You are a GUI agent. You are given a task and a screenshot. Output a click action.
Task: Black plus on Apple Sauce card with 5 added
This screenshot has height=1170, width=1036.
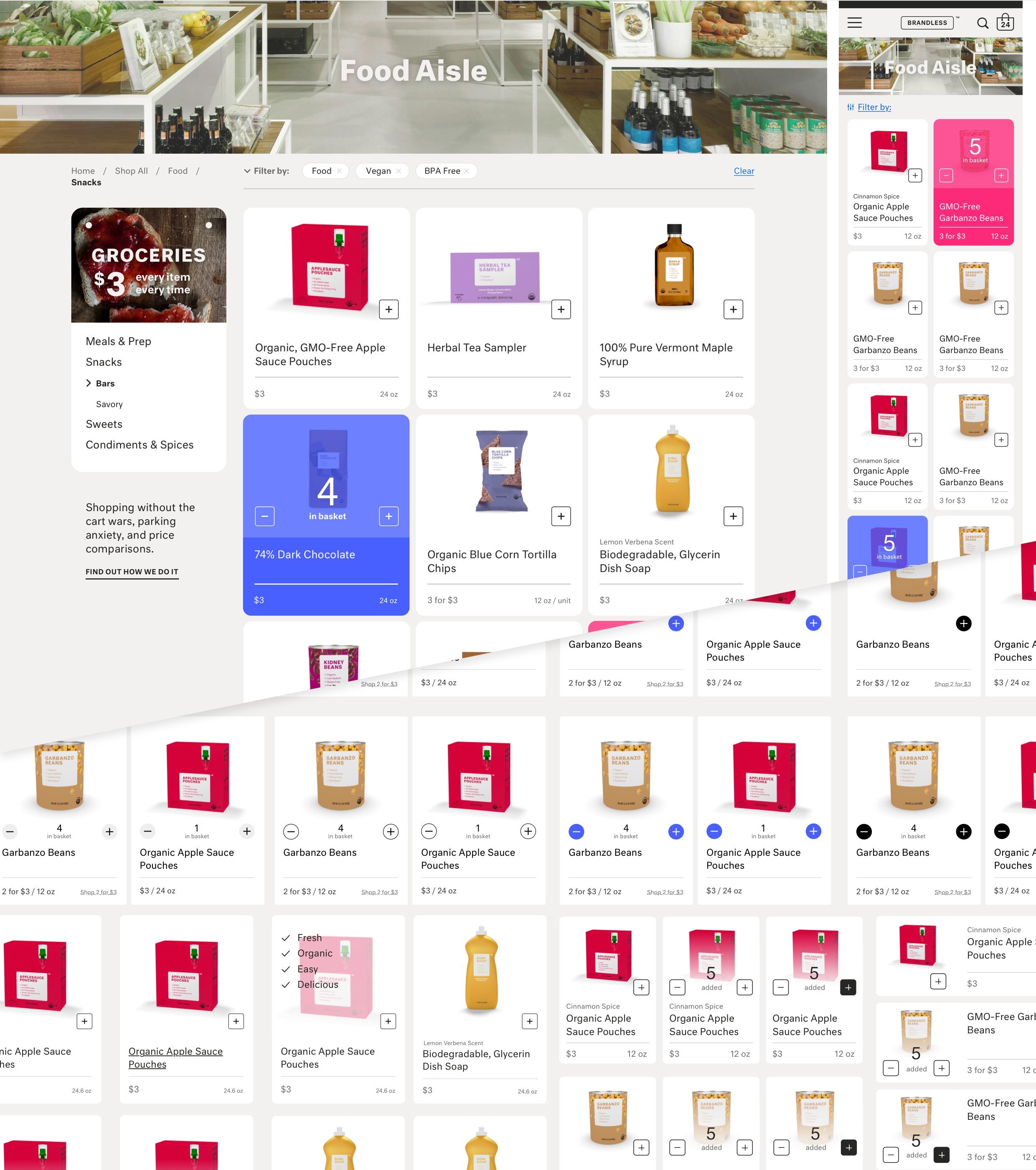848,987
